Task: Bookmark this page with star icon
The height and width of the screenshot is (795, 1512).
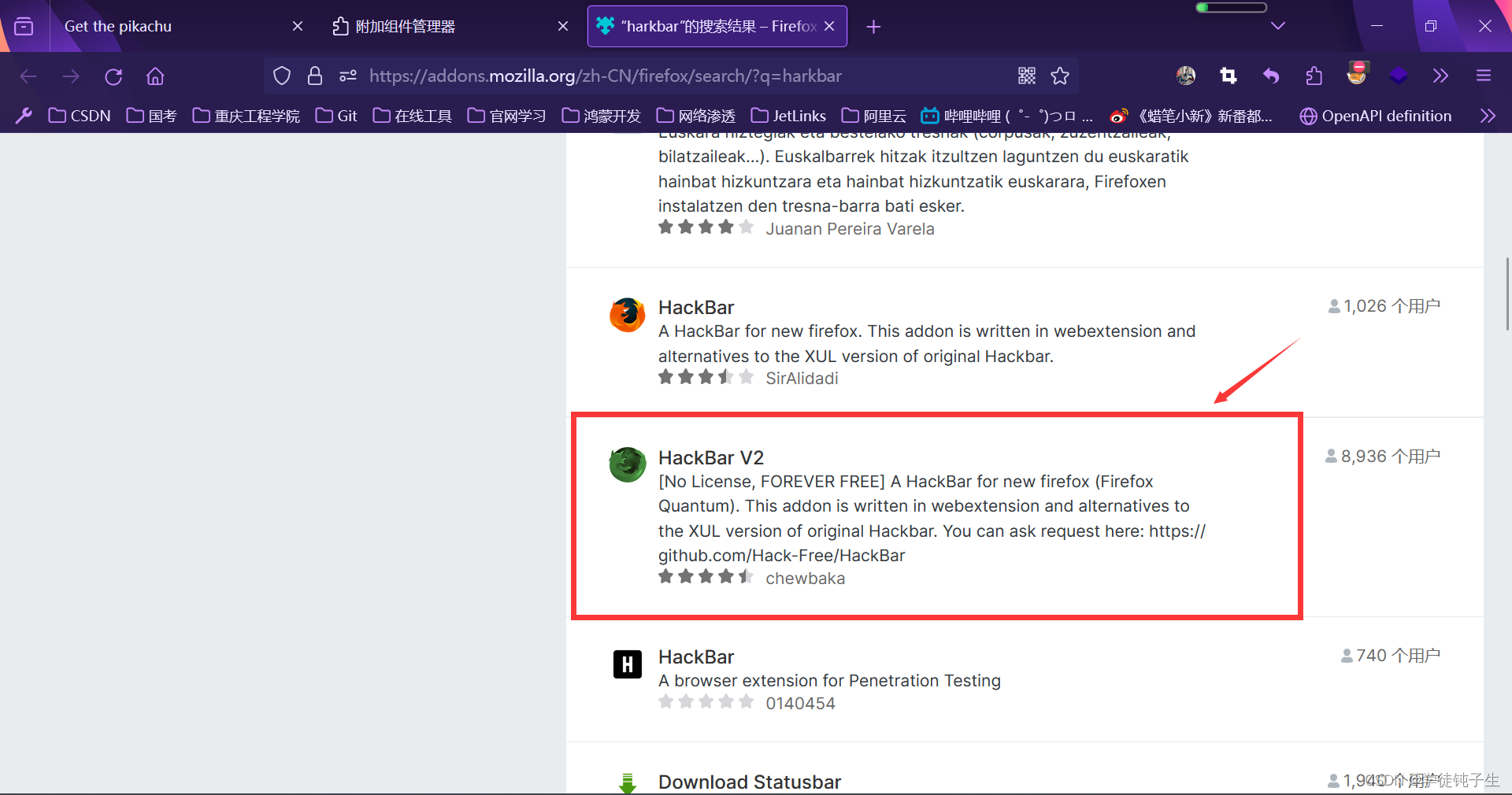Action: 1060,76
